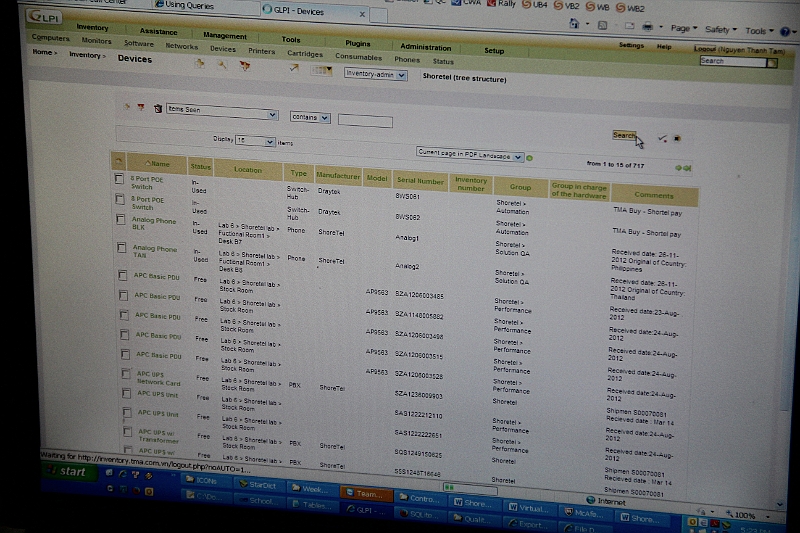Open the Items Seen criteria dropdown
Viewport: 800px width, 533px height.
point(221,111)
